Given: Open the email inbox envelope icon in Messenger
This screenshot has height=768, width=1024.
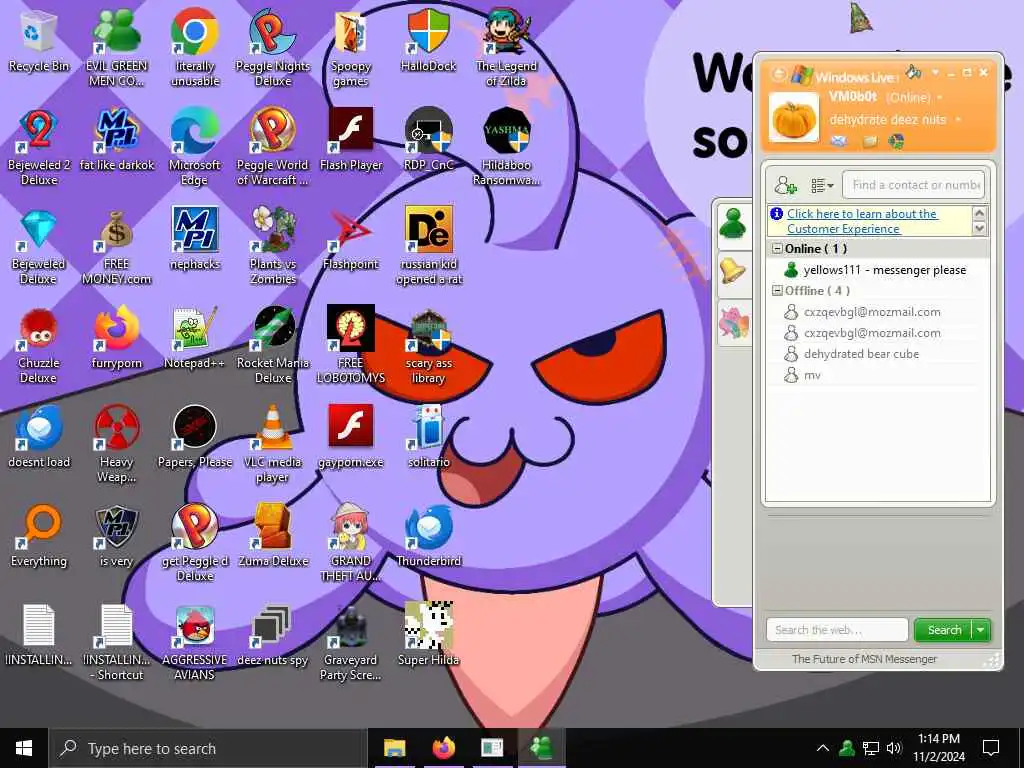Looking at the screenshot, I should point(839,141).
